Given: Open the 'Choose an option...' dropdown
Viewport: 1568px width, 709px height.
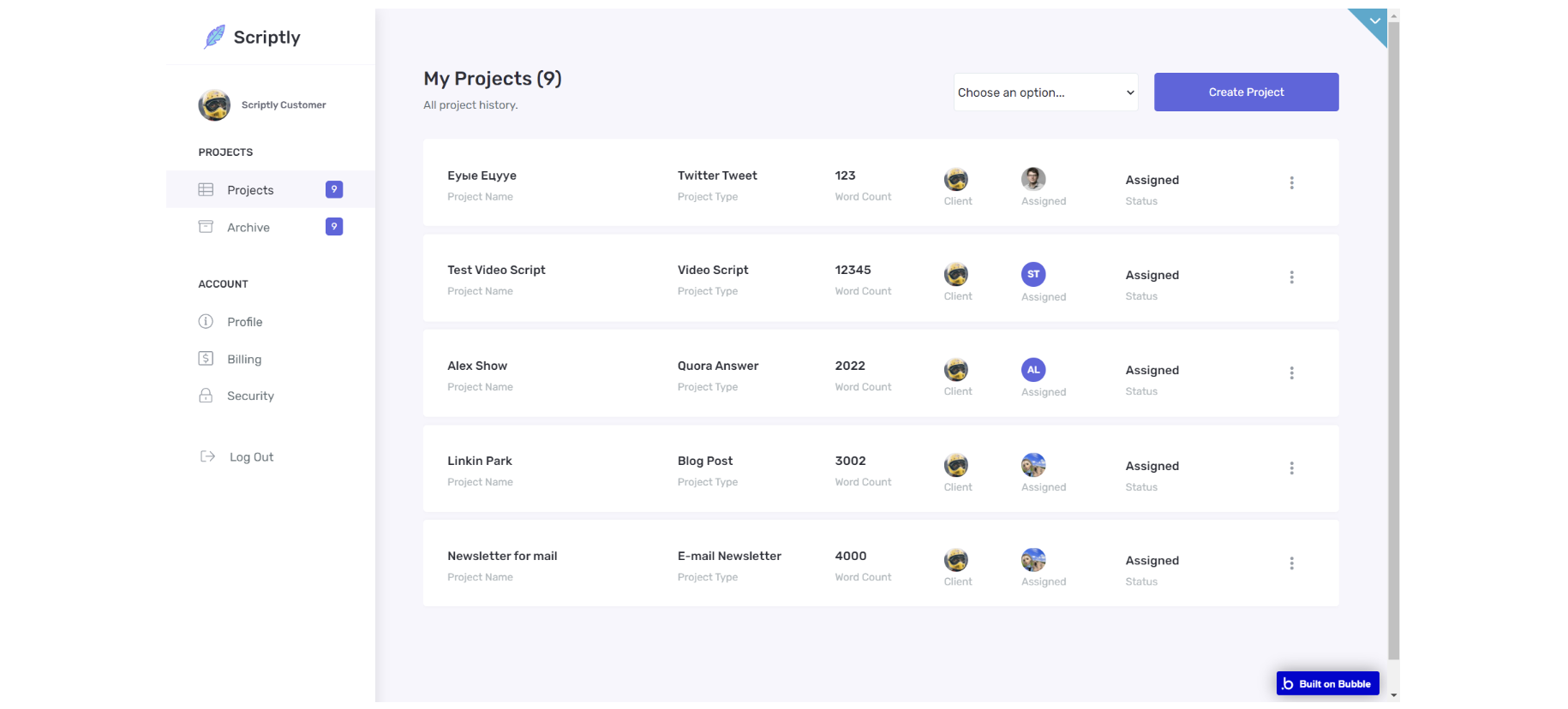Looking at the screenshot, I should (x=1045, y=92).
